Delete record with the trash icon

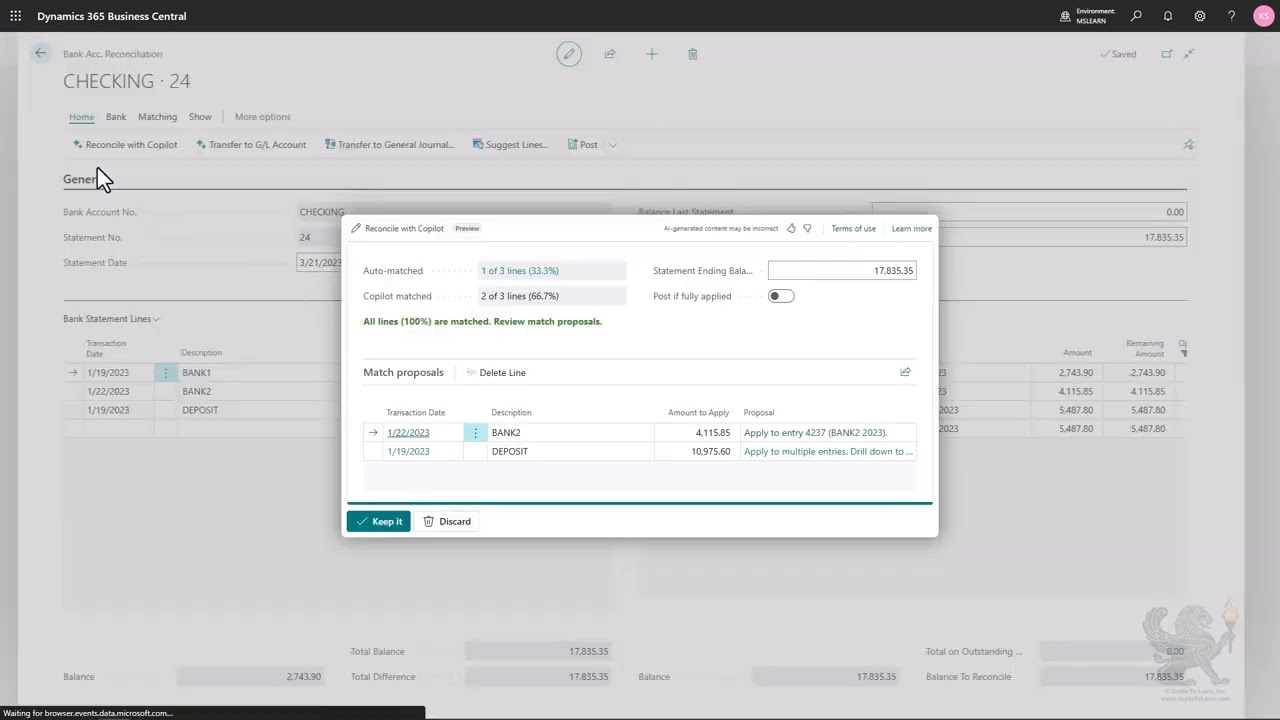pos(692,54)
